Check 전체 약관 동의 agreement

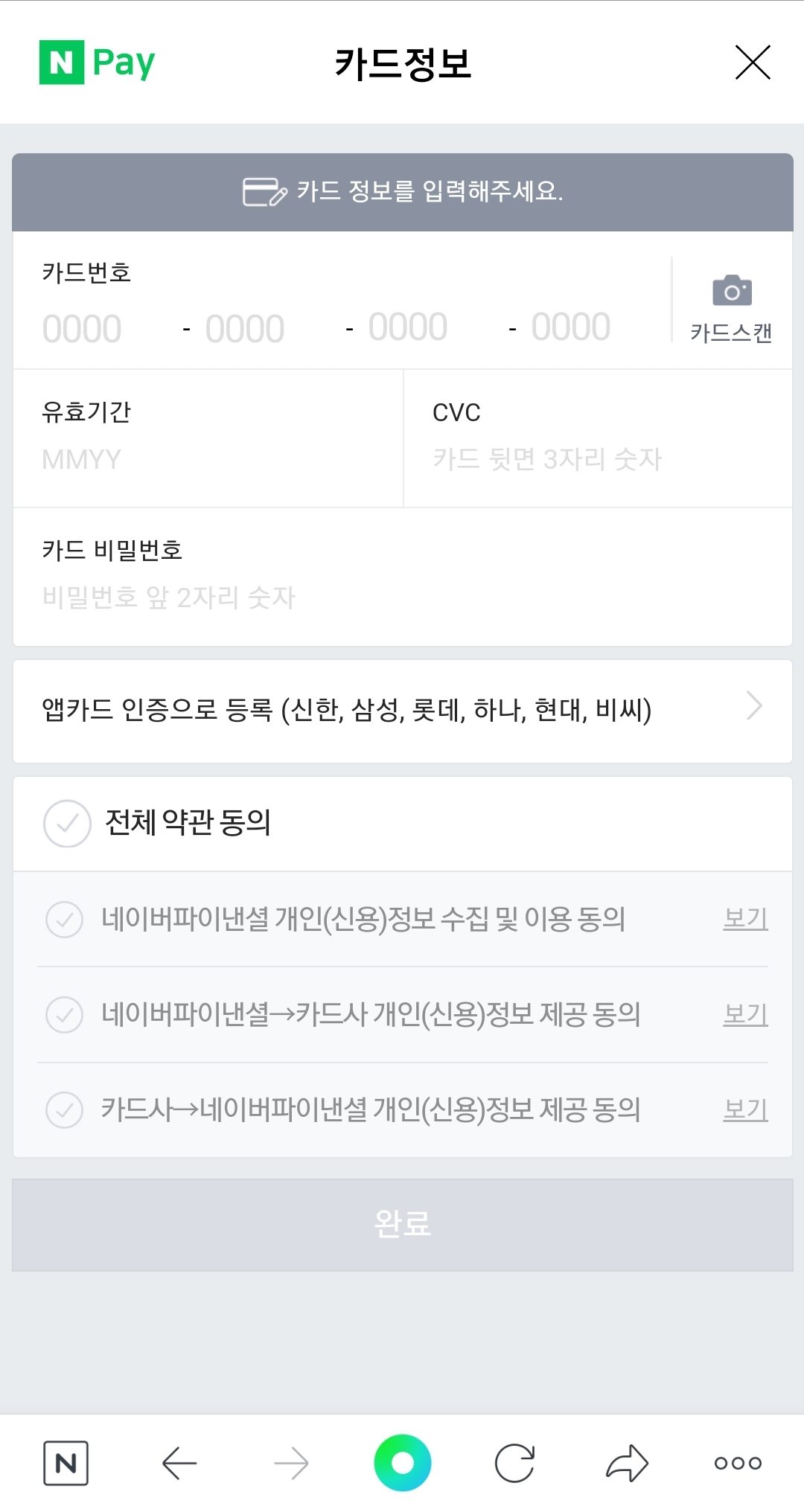coord(67,824)
